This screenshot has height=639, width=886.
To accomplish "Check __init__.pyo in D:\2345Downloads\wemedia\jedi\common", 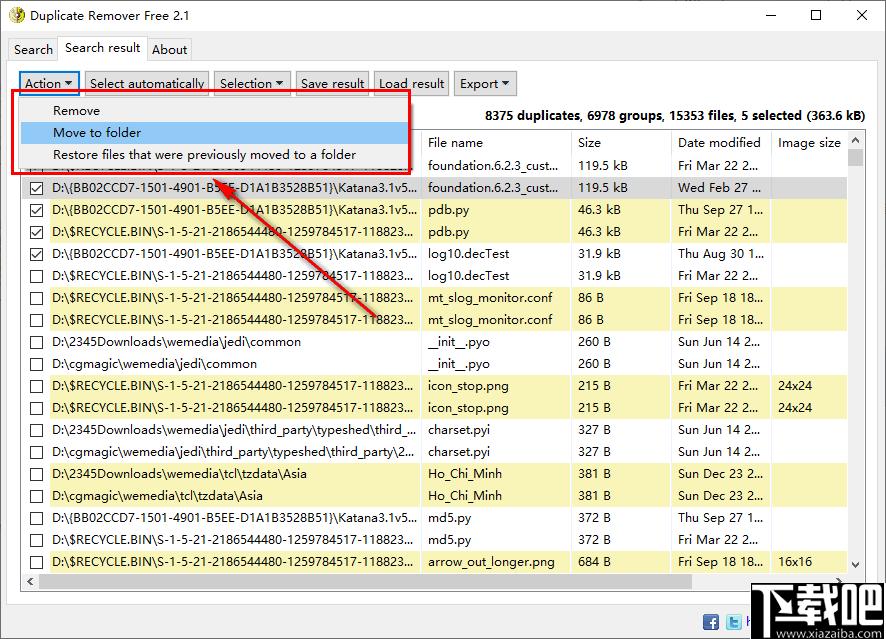I will (36, 342).
